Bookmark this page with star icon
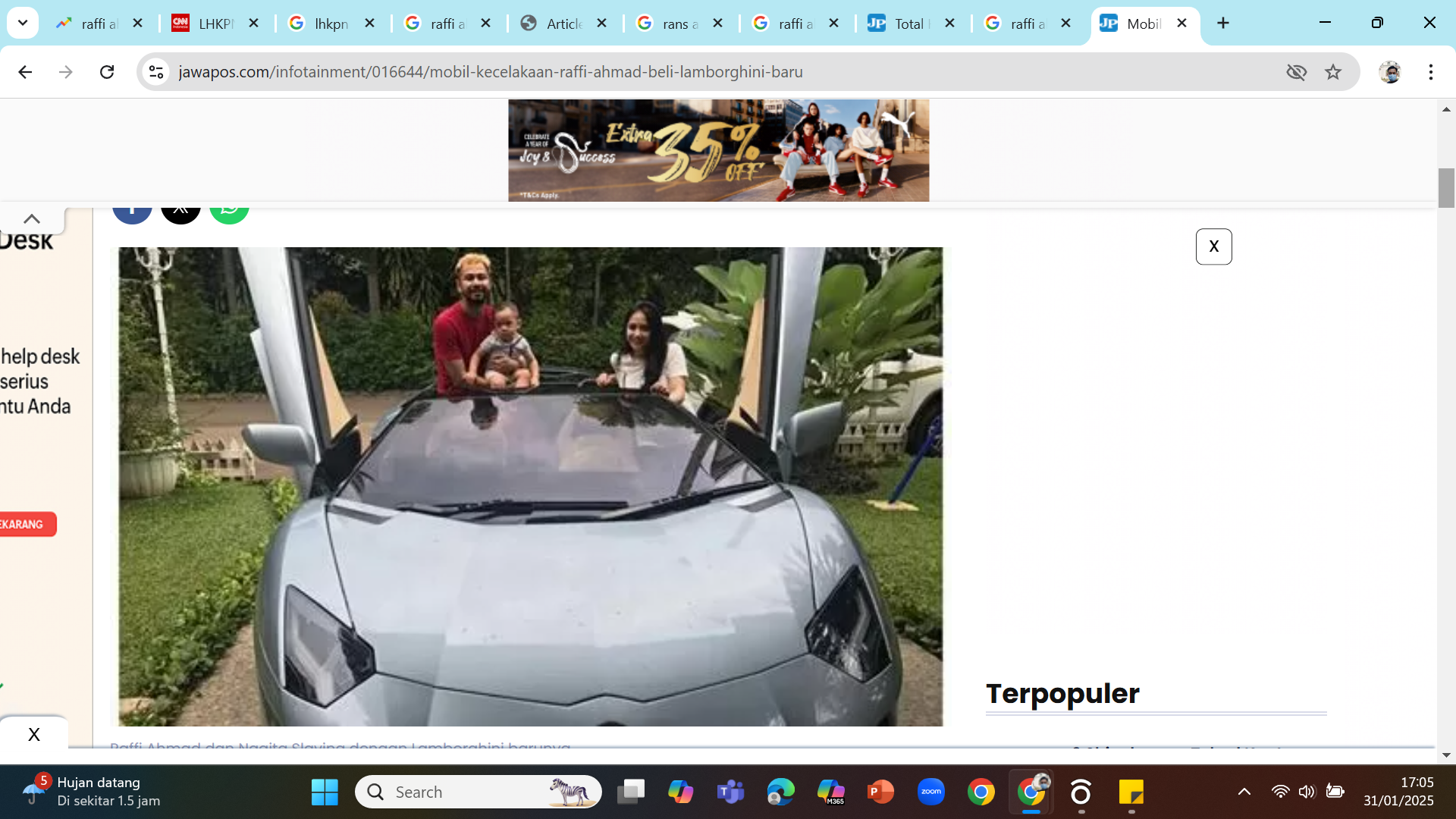 coord(1333,72)
